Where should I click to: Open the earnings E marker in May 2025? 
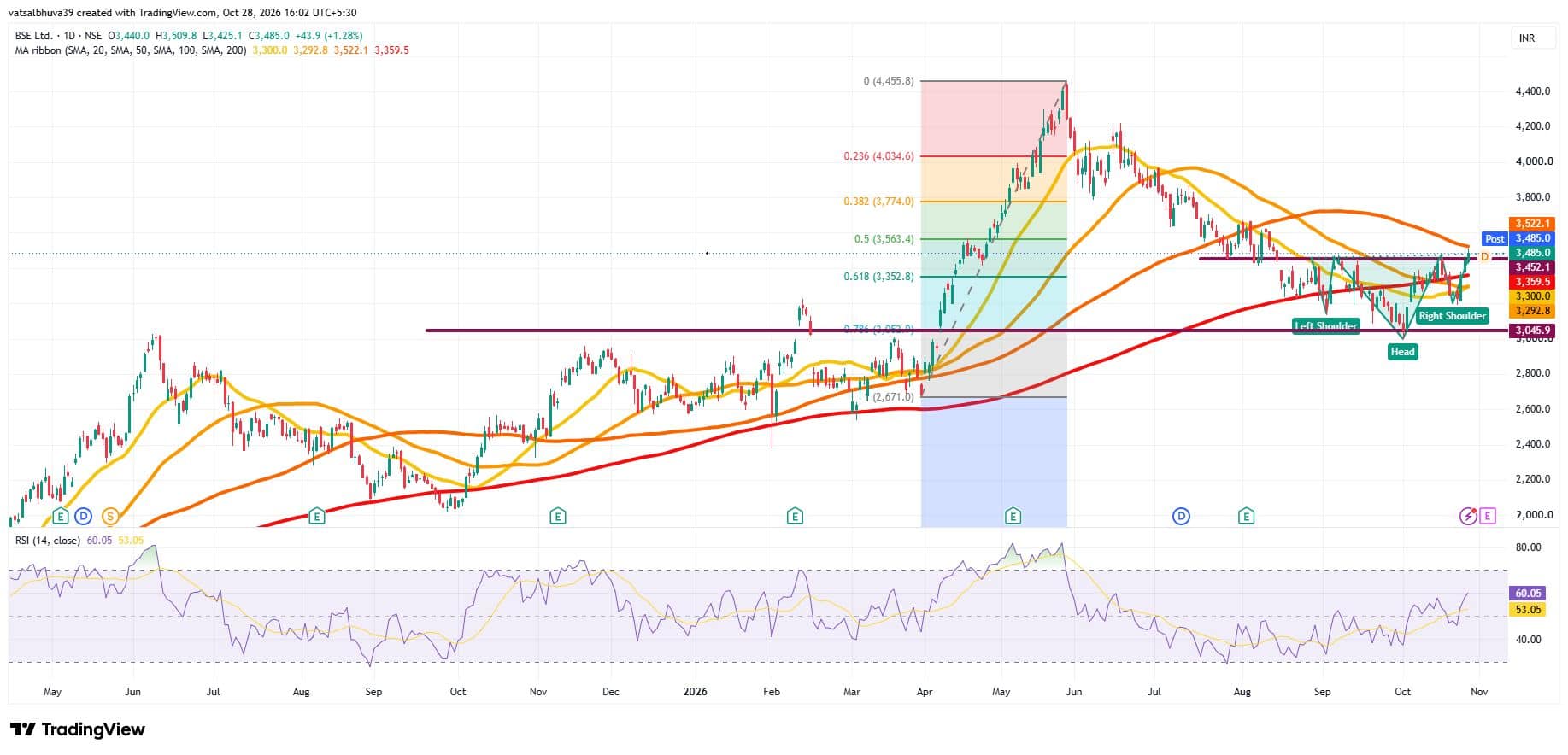[60, 516]
